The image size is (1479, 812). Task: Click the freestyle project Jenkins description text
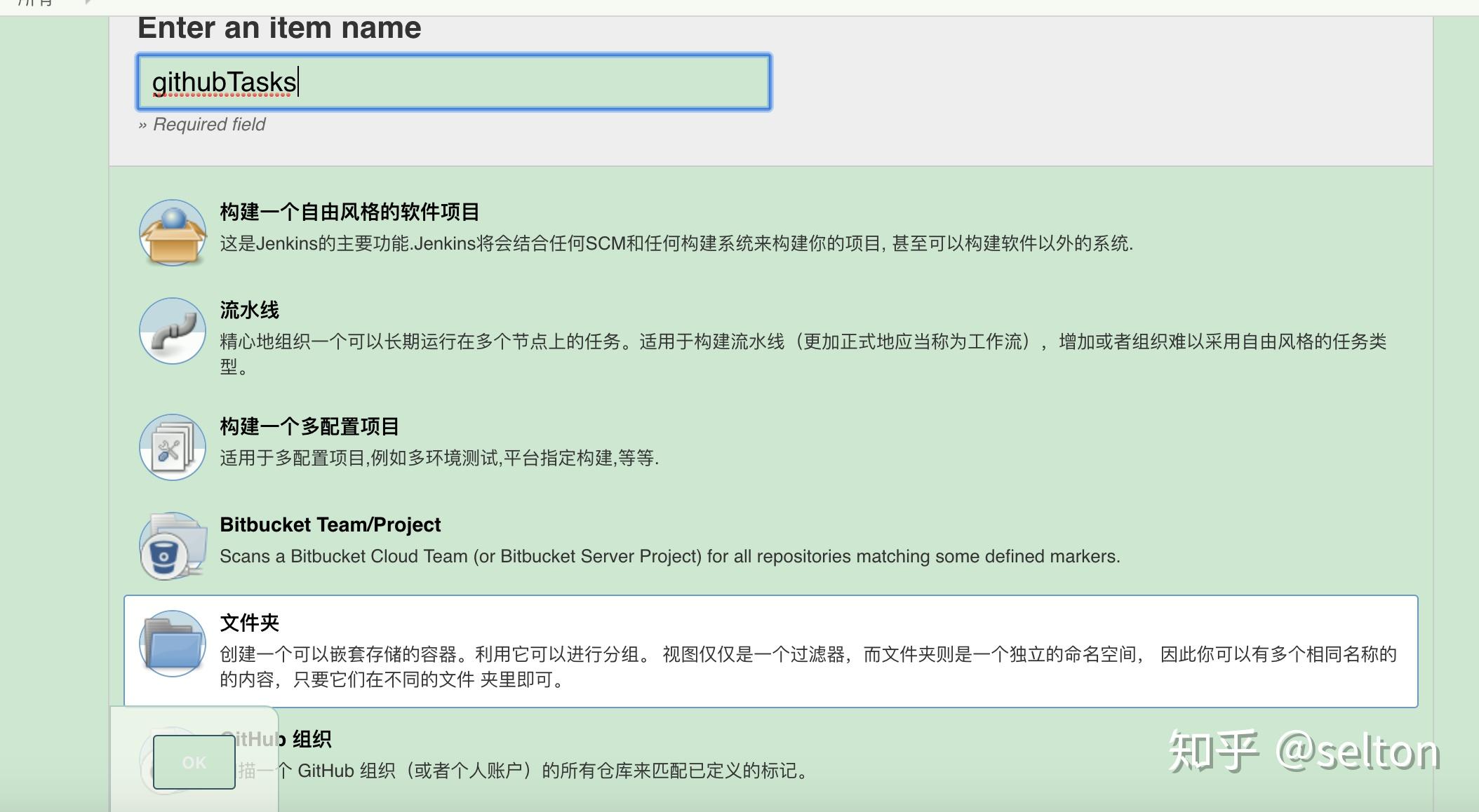coord(676,244)
